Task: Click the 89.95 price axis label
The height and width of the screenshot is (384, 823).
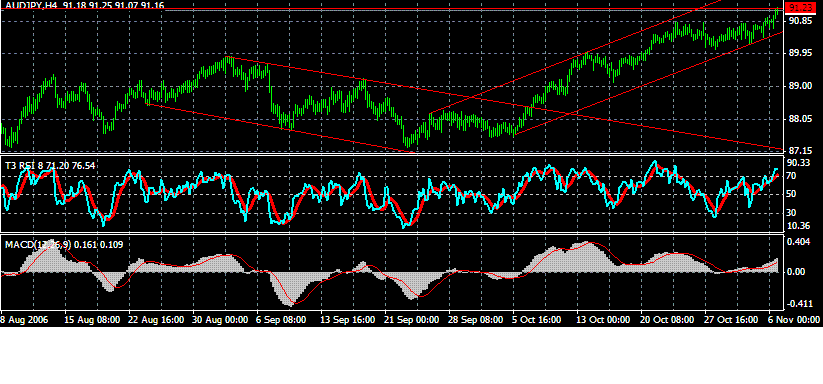Action: tap(801, 54)
